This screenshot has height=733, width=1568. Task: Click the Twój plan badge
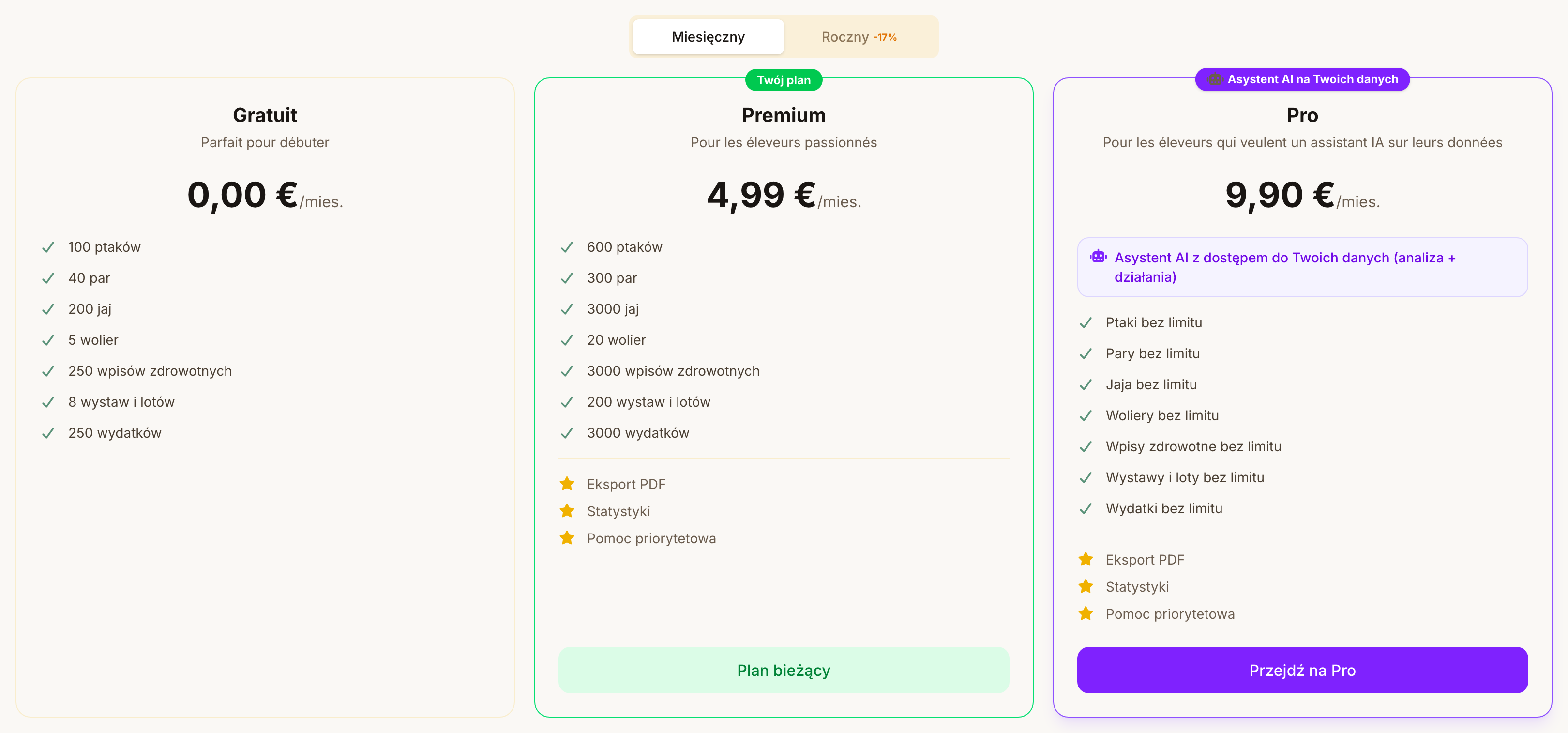pyautogui.click(x=784, y=80)
